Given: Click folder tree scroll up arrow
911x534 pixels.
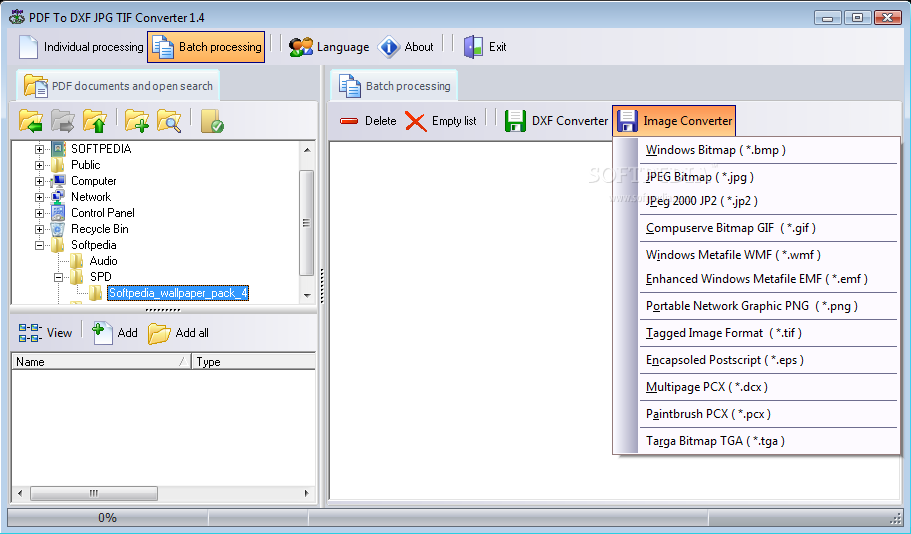Looking at the screenshot, I should tap(307, 149).
